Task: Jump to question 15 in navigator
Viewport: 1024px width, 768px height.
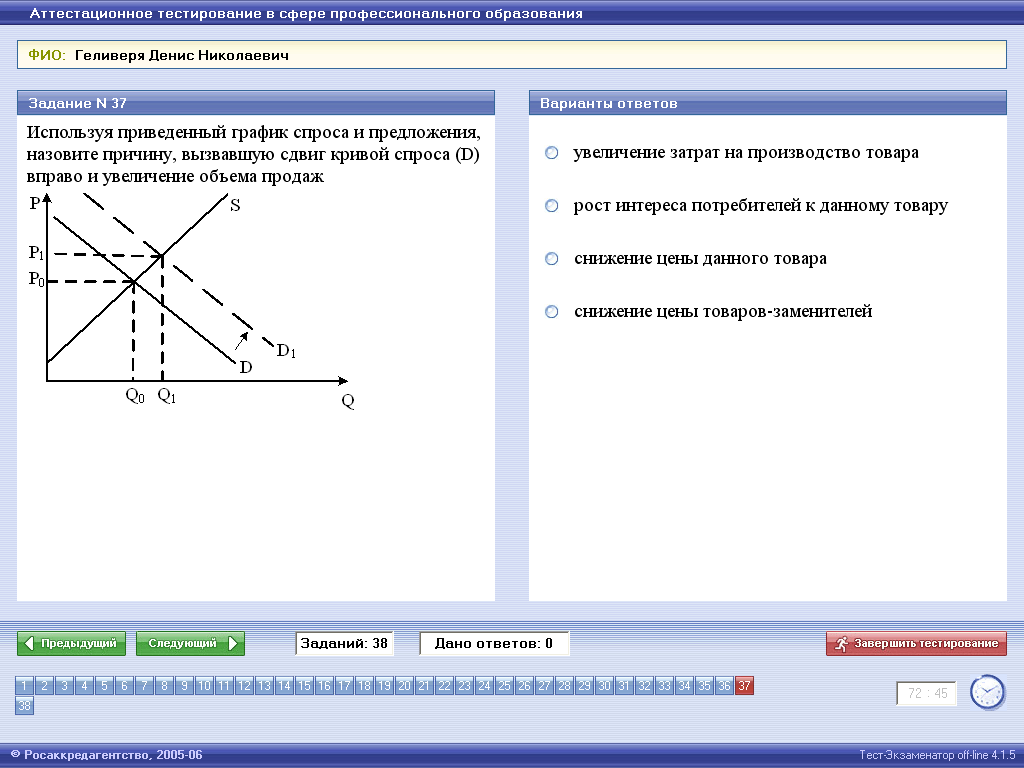Action: click(x=304, y=686)
